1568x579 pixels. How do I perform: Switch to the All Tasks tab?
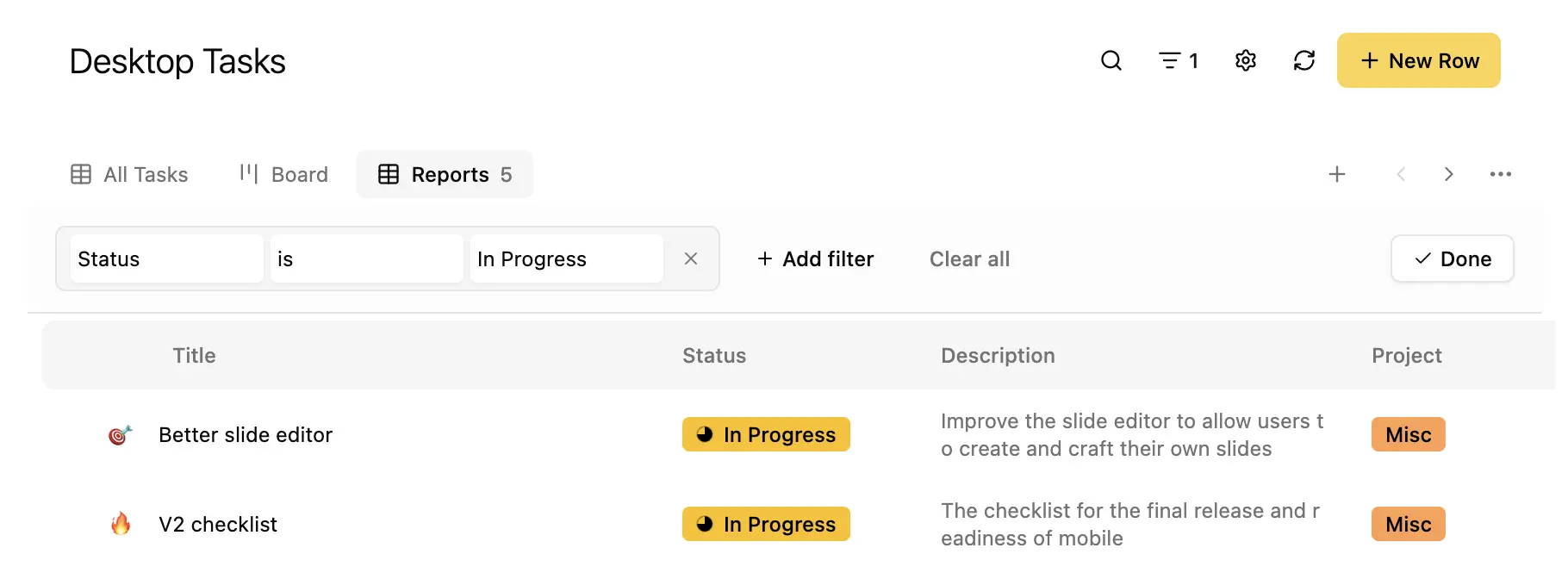pos(129,174)
